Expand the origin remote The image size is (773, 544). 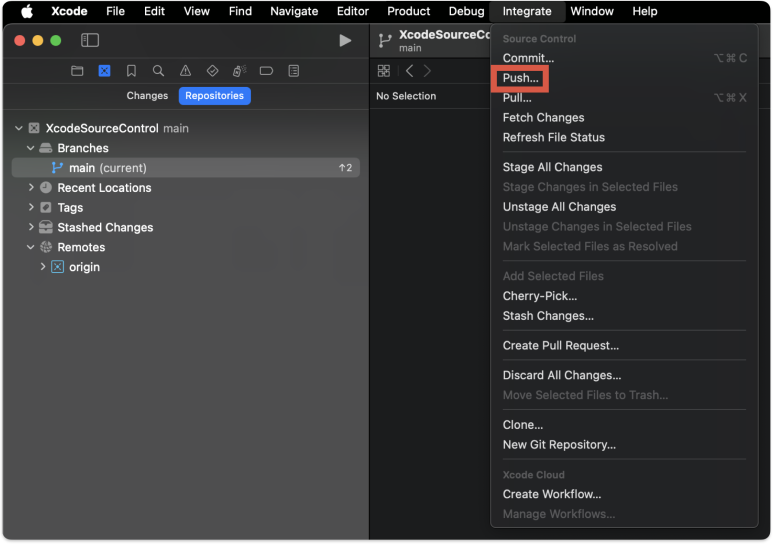(x=43, y=267)
